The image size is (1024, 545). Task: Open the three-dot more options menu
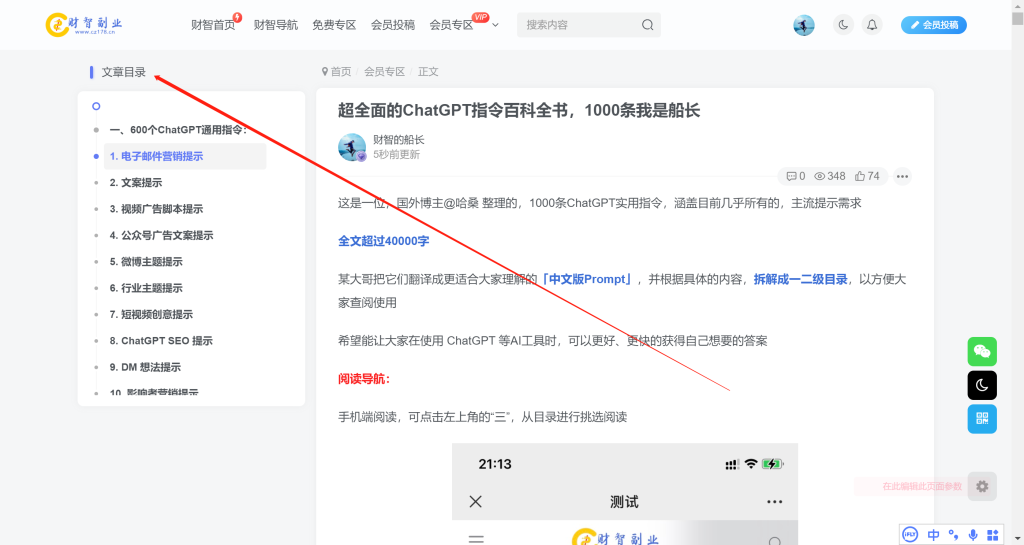(903, 176)
